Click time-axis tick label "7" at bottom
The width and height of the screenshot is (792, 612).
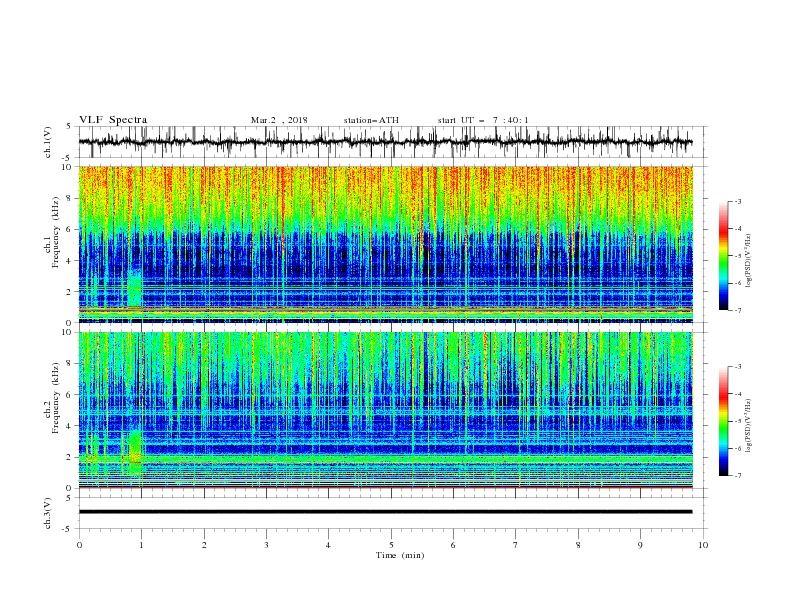[x=516, y=545]
